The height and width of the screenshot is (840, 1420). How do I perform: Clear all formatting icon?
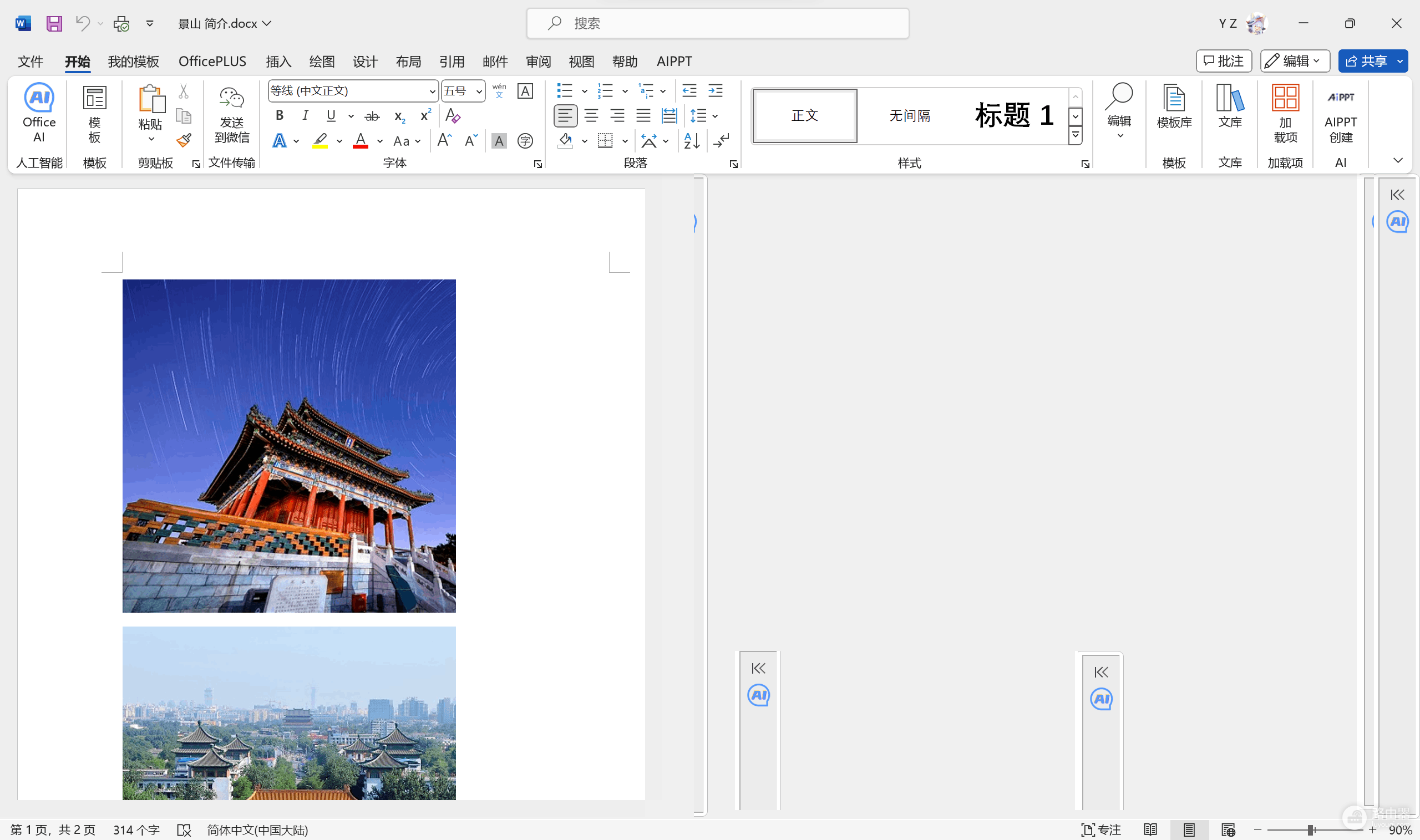click(453, 115)
